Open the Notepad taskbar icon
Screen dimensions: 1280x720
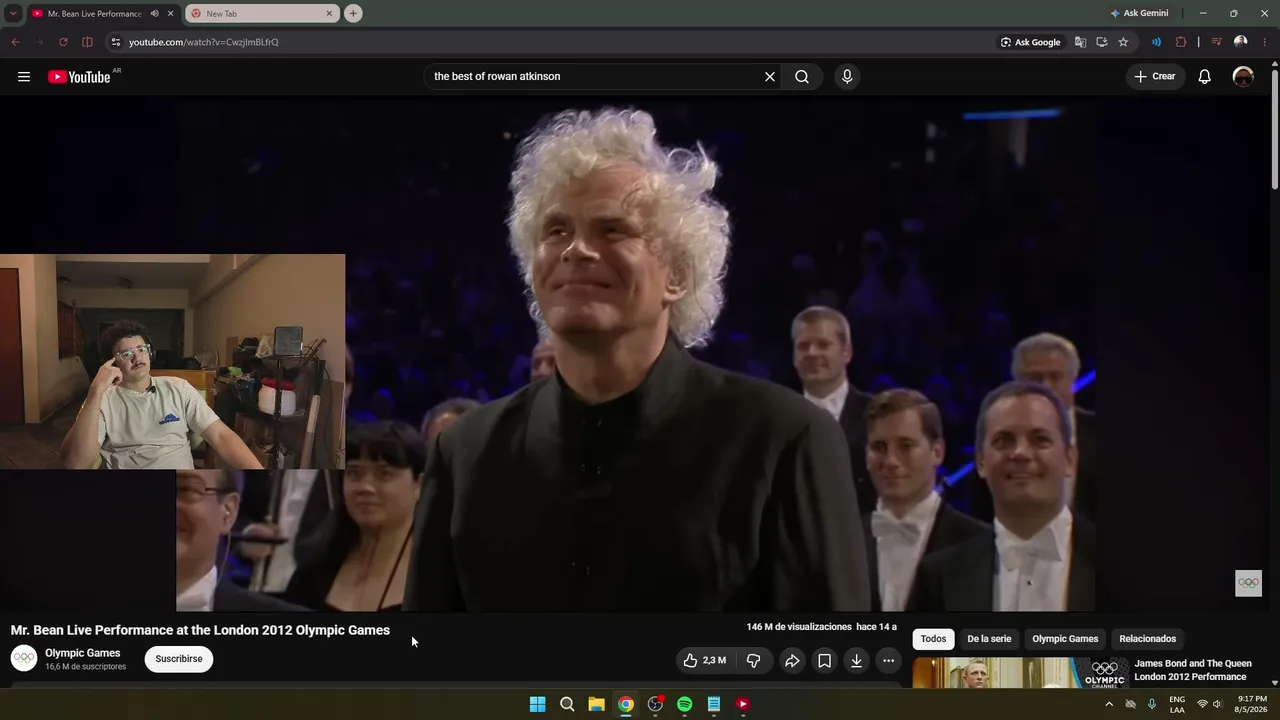(x=714, y=704)
